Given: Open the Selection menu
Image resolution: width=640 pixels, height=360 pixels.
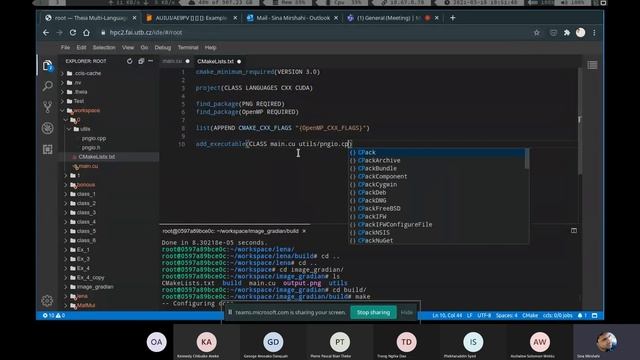Looking at the screenshot, I should [x=104, y=47].
